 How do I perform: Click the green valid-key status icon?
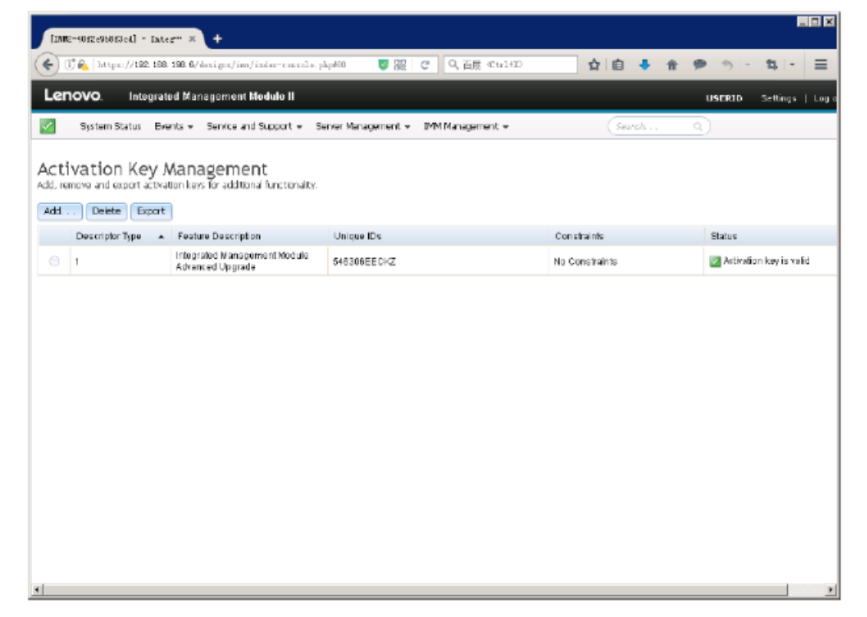click(x=715, y=261)
